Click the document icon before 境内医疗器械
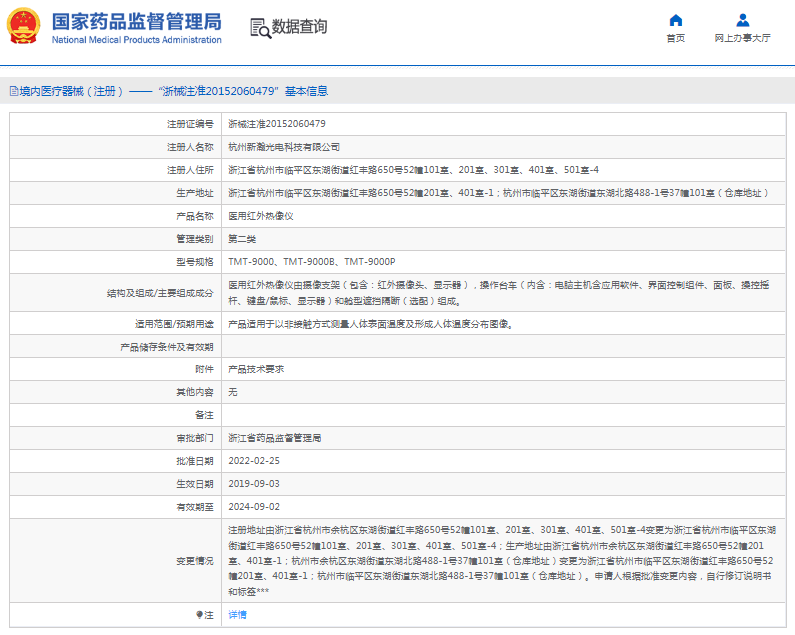 coord(12,91)
